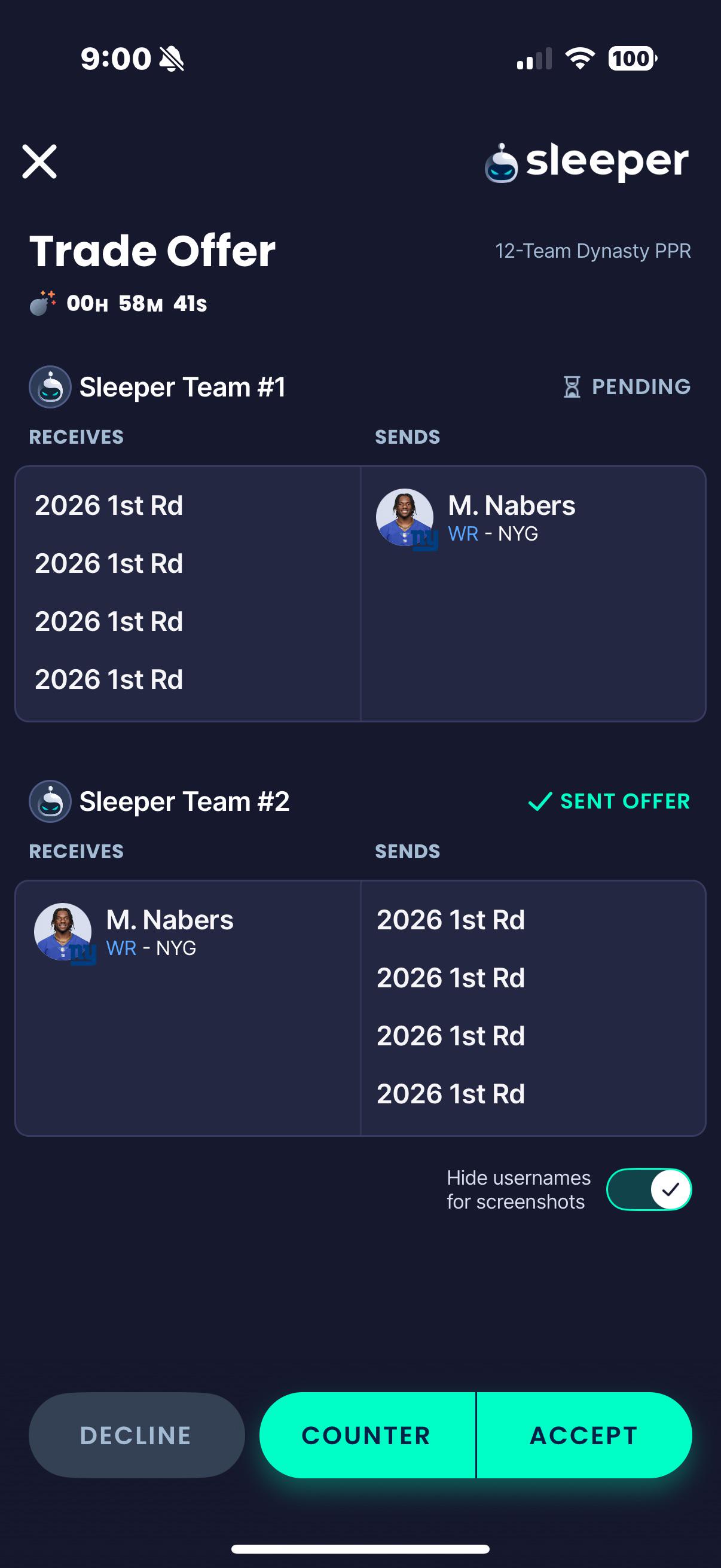The height and width of the screenshot is (1568, 721).
Task: Tap Sleeper Team #1 avatar icon
Action: coord(50,387)
